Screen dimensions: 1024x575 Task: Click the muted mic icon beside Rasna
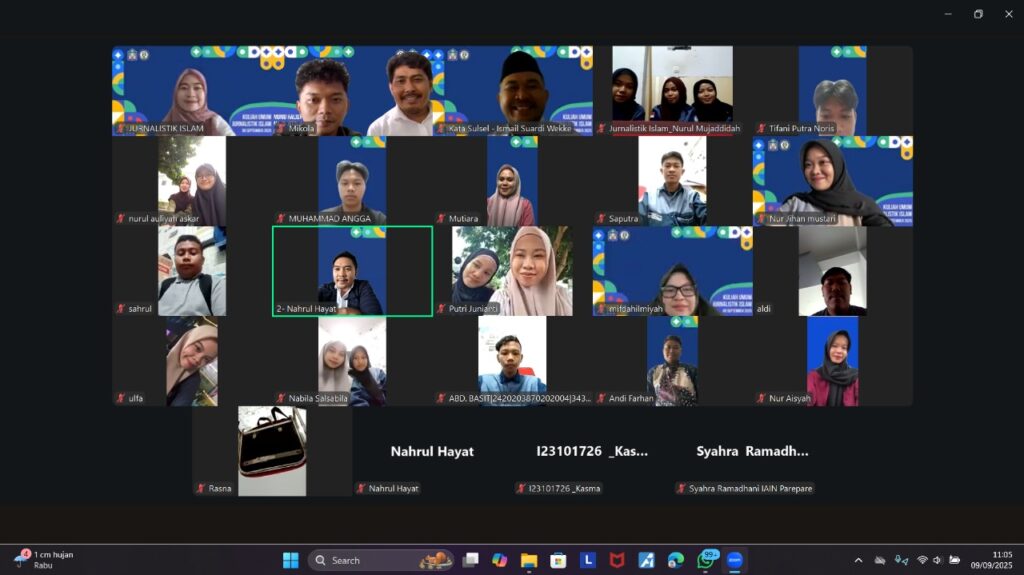pos(201,488)
